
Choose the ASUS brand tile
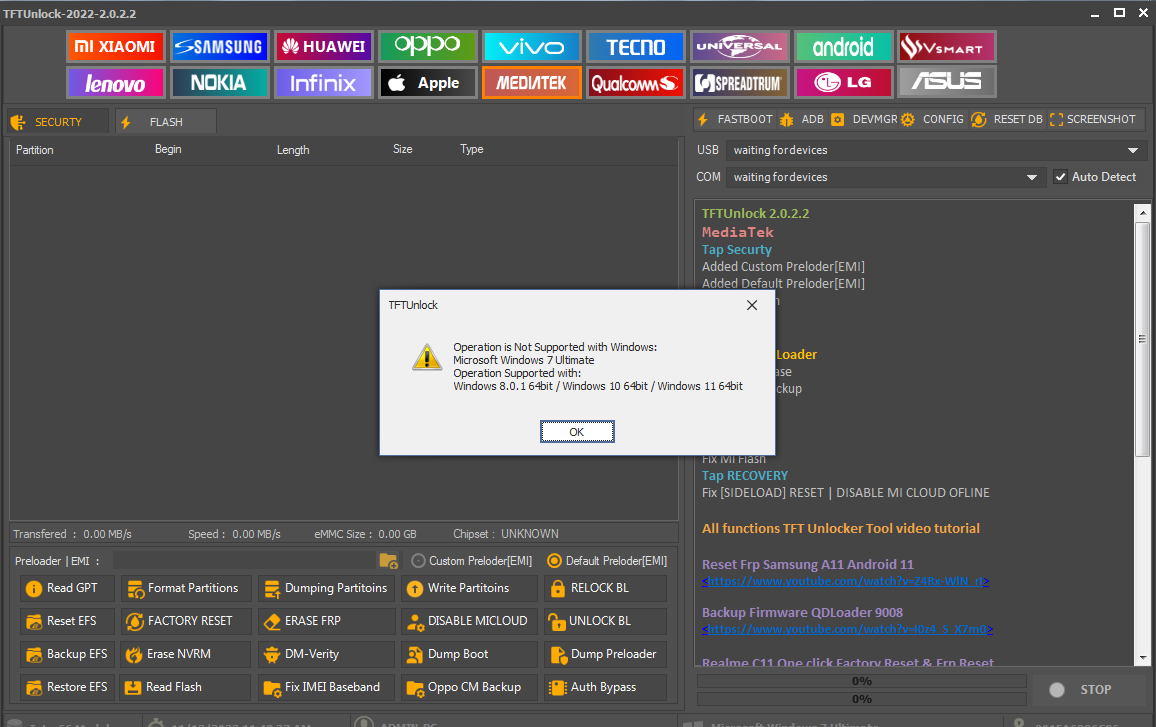947,83
